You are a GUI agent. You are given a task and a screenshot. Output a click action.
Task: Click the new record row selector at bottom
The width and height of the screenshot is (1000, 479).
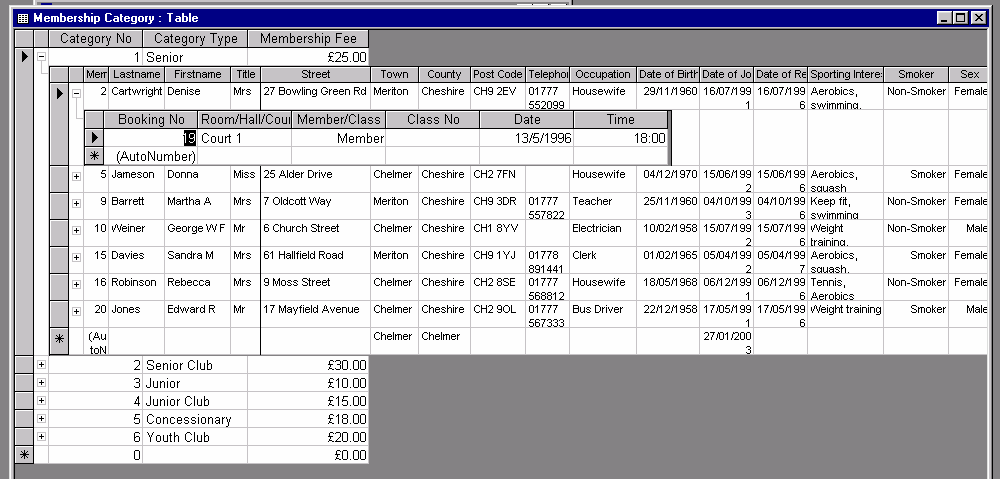[x=24, y=455]
